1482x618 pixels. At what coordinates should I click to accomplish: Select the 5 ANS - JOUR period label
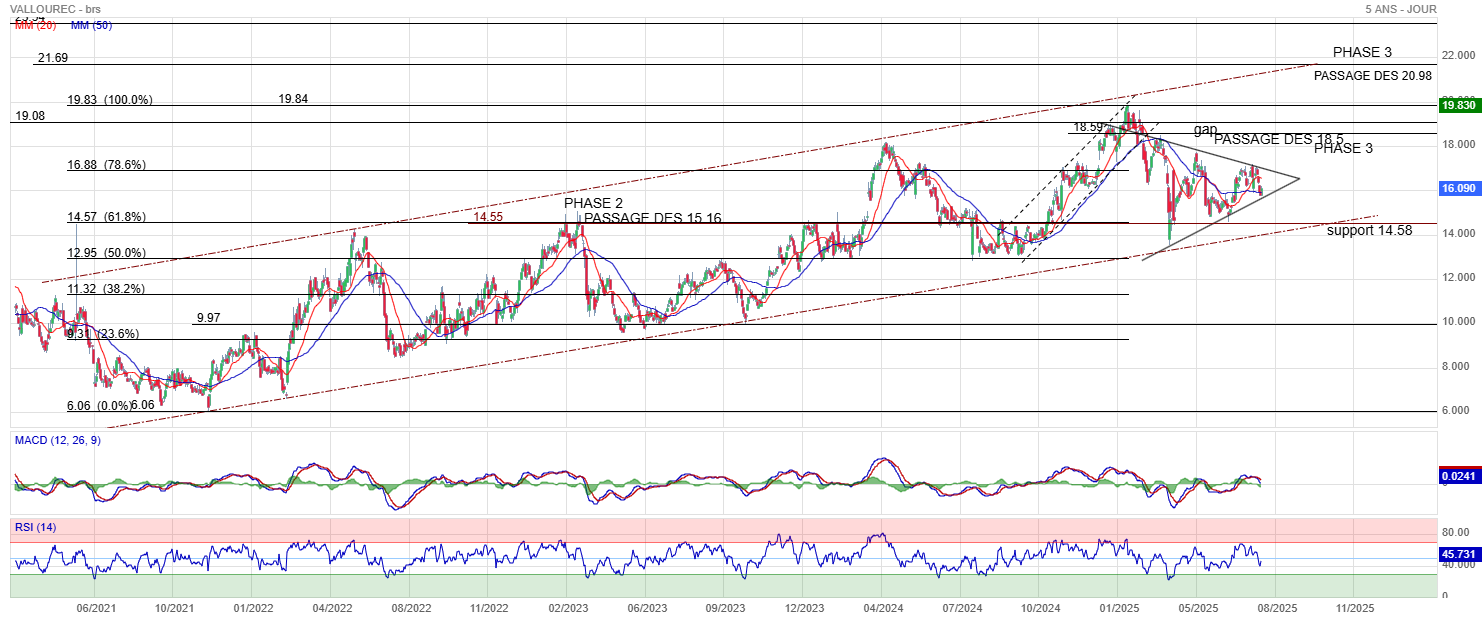[x=1401, y=8]
